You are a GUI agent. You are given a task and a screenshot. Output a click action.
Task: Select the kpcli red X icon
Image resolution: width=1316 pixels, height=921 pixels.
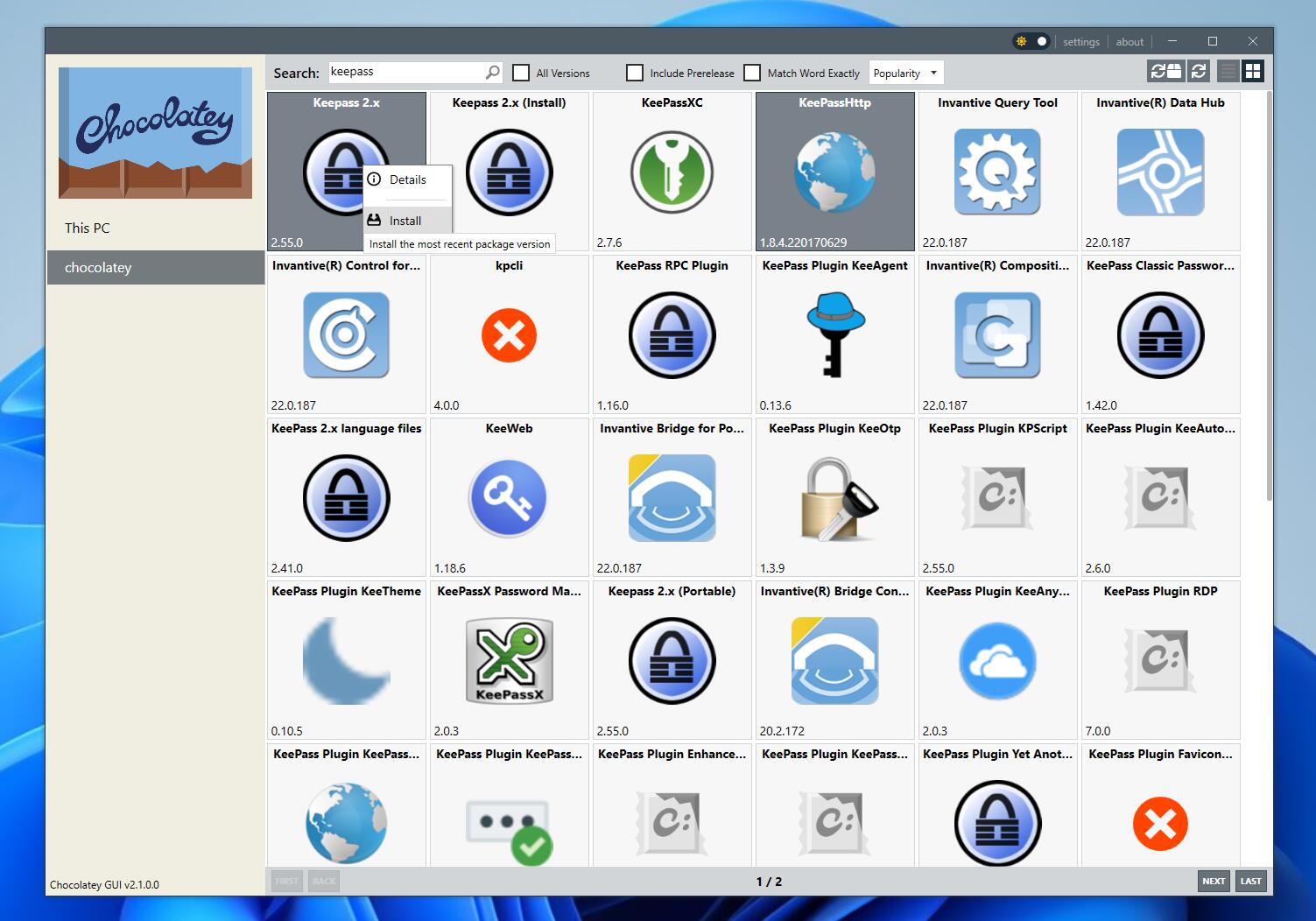pos(509,335)
